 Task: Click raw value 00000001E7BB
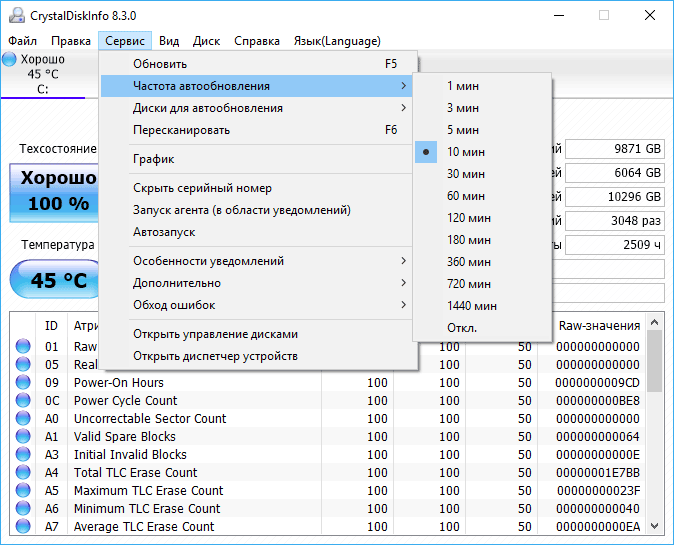tap(598, 473)
